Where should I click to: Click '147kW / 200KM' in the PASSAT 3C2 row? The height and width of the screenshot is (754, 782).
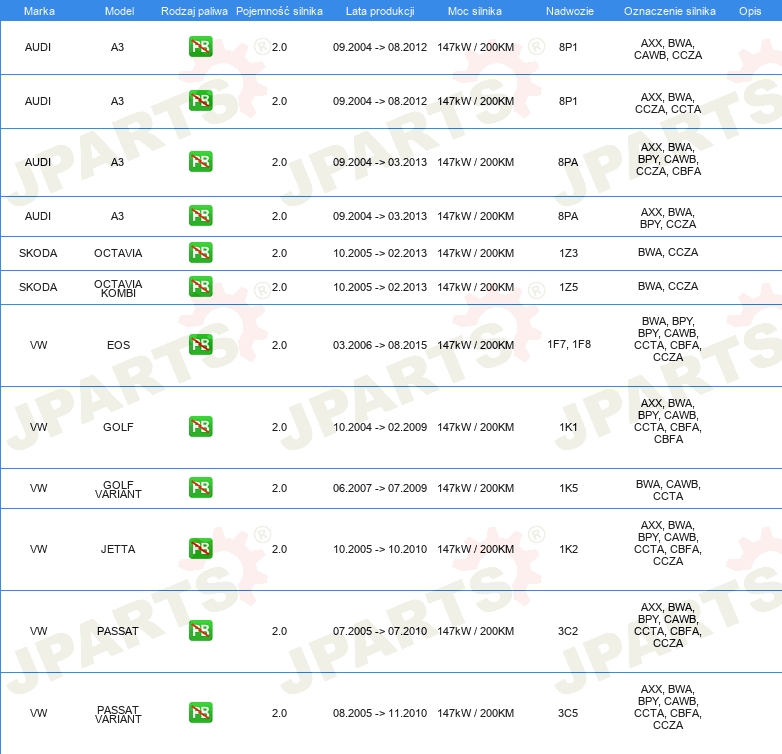(476, 631)
